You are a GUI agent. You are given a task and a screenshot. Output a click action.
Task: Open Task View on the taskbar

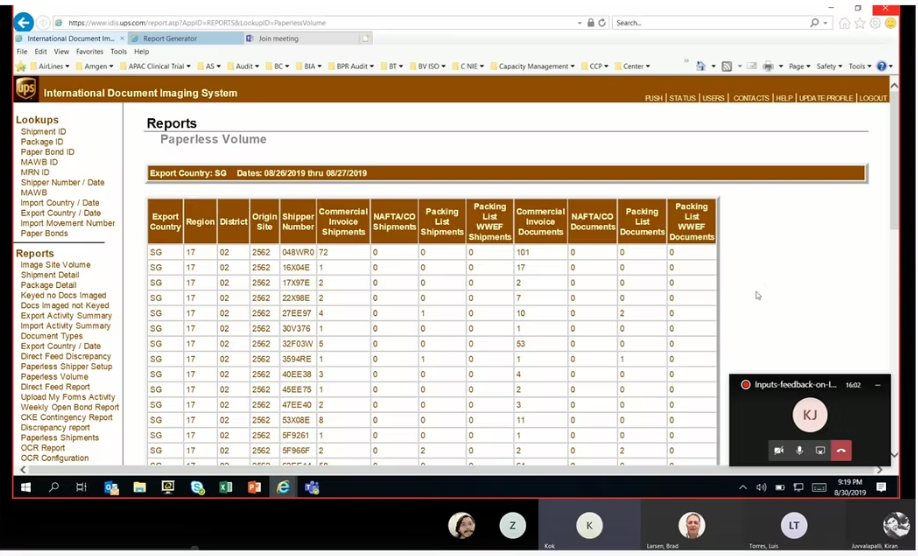pos(81,488)
